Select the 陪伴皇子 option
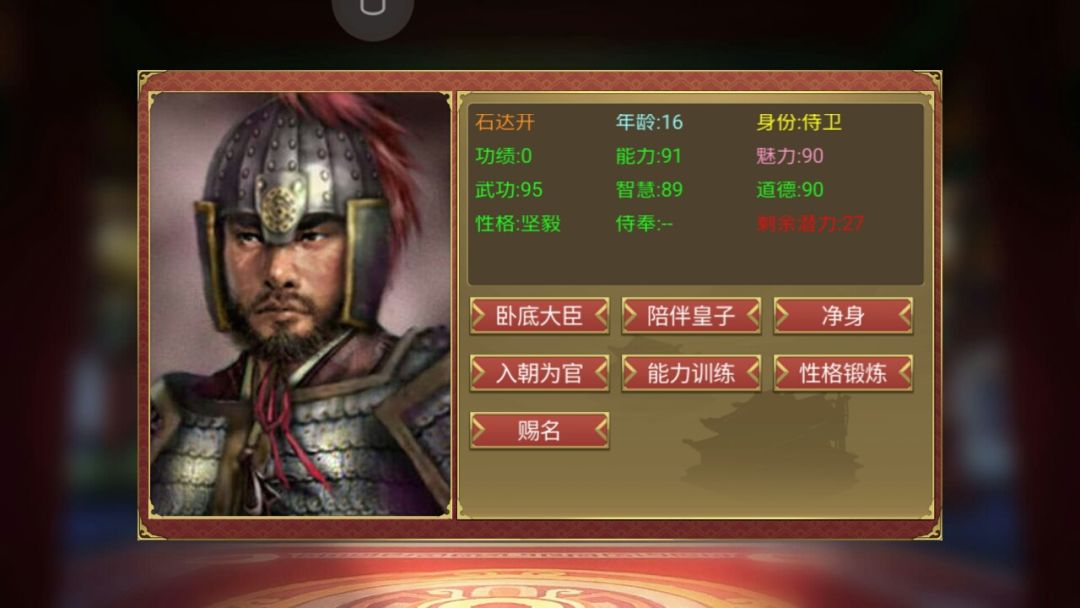 [691, 316]
